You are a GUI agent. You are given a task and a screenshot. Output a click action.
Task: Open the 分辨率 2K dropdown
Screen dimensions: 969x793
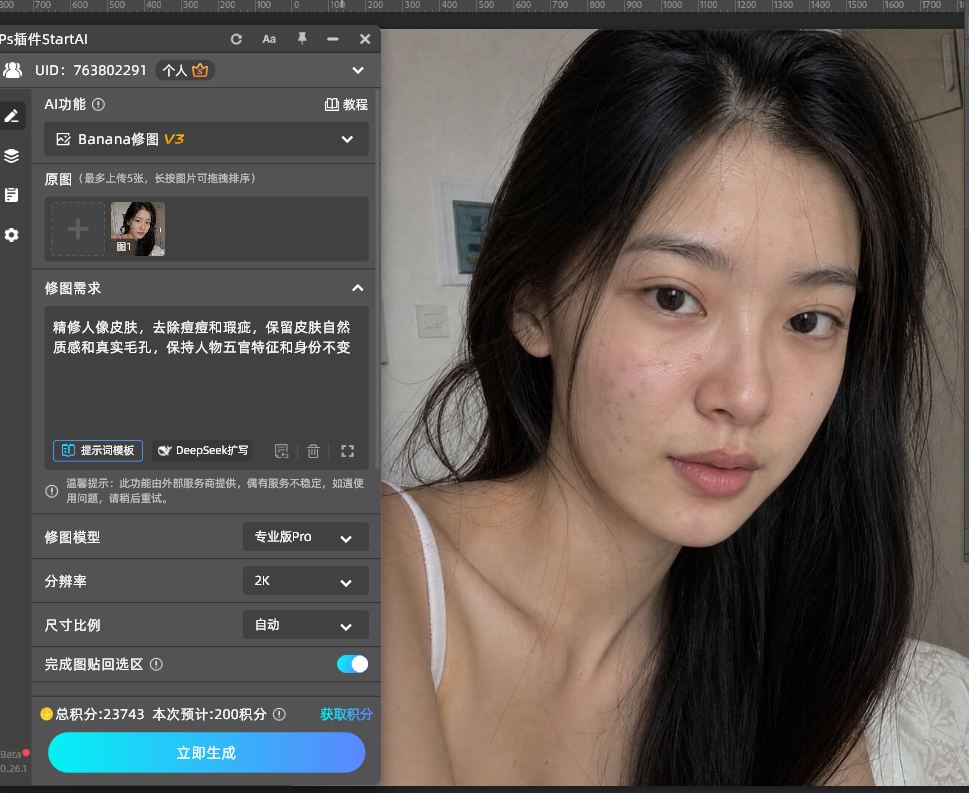click(306, 581)
